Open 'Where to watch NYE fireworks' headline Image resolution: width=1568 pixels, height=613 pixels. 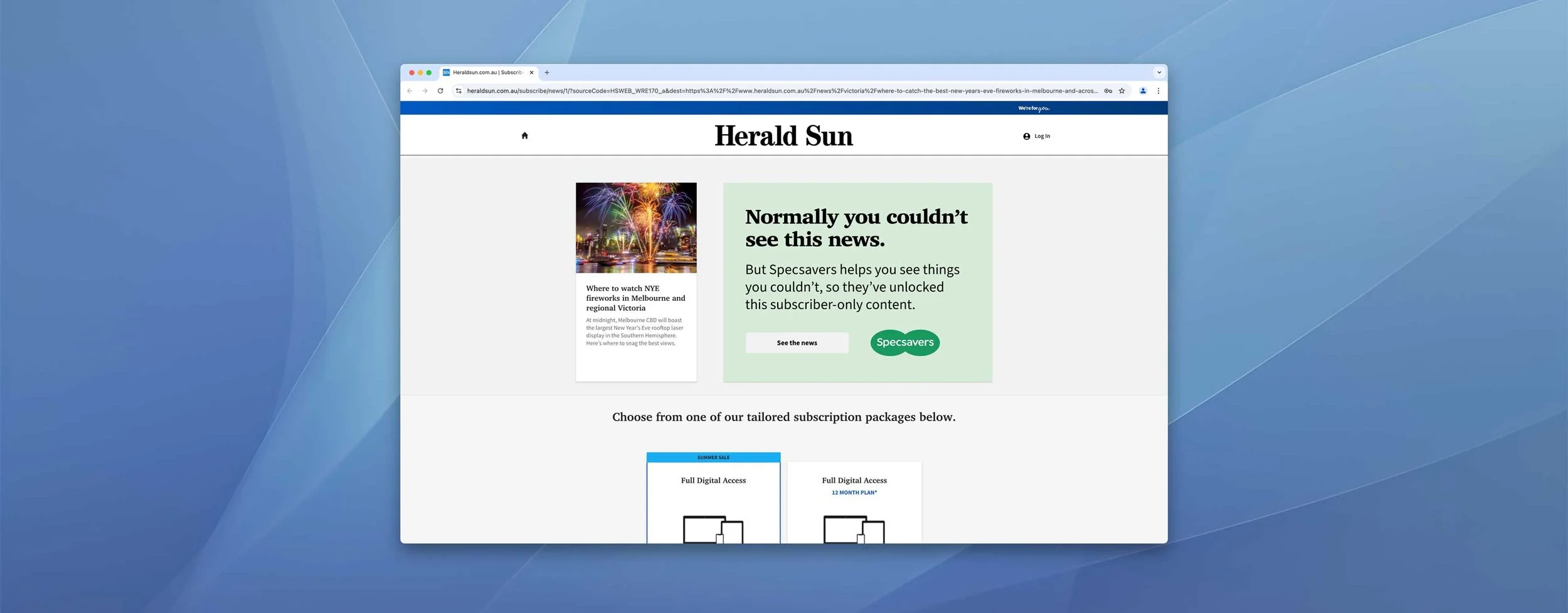[635, 298]
